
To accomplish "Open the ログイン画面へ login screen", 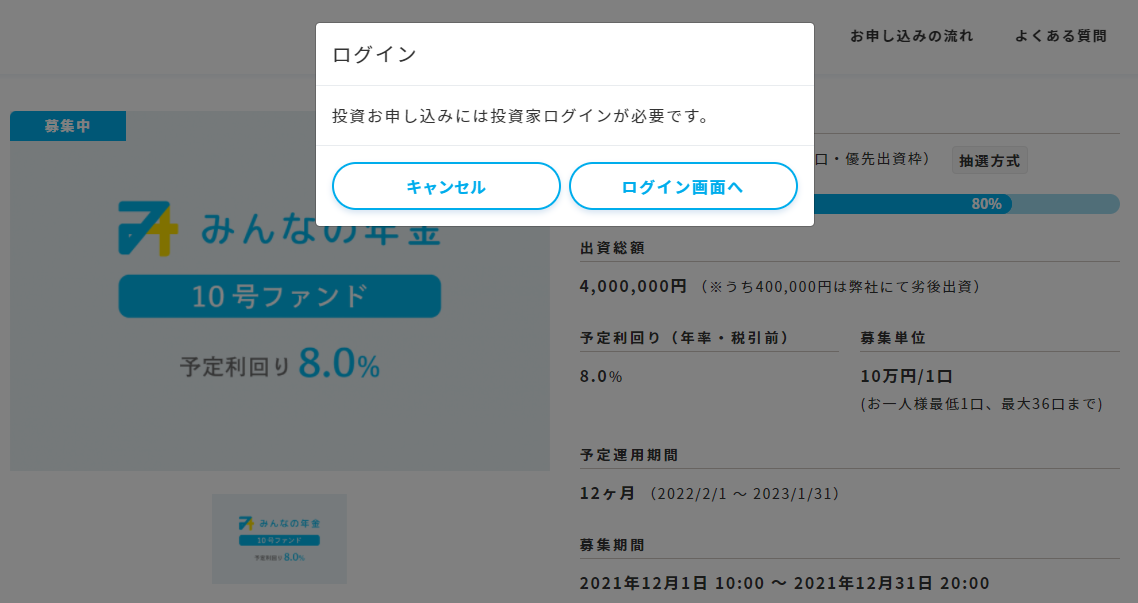I will (683, 186).
